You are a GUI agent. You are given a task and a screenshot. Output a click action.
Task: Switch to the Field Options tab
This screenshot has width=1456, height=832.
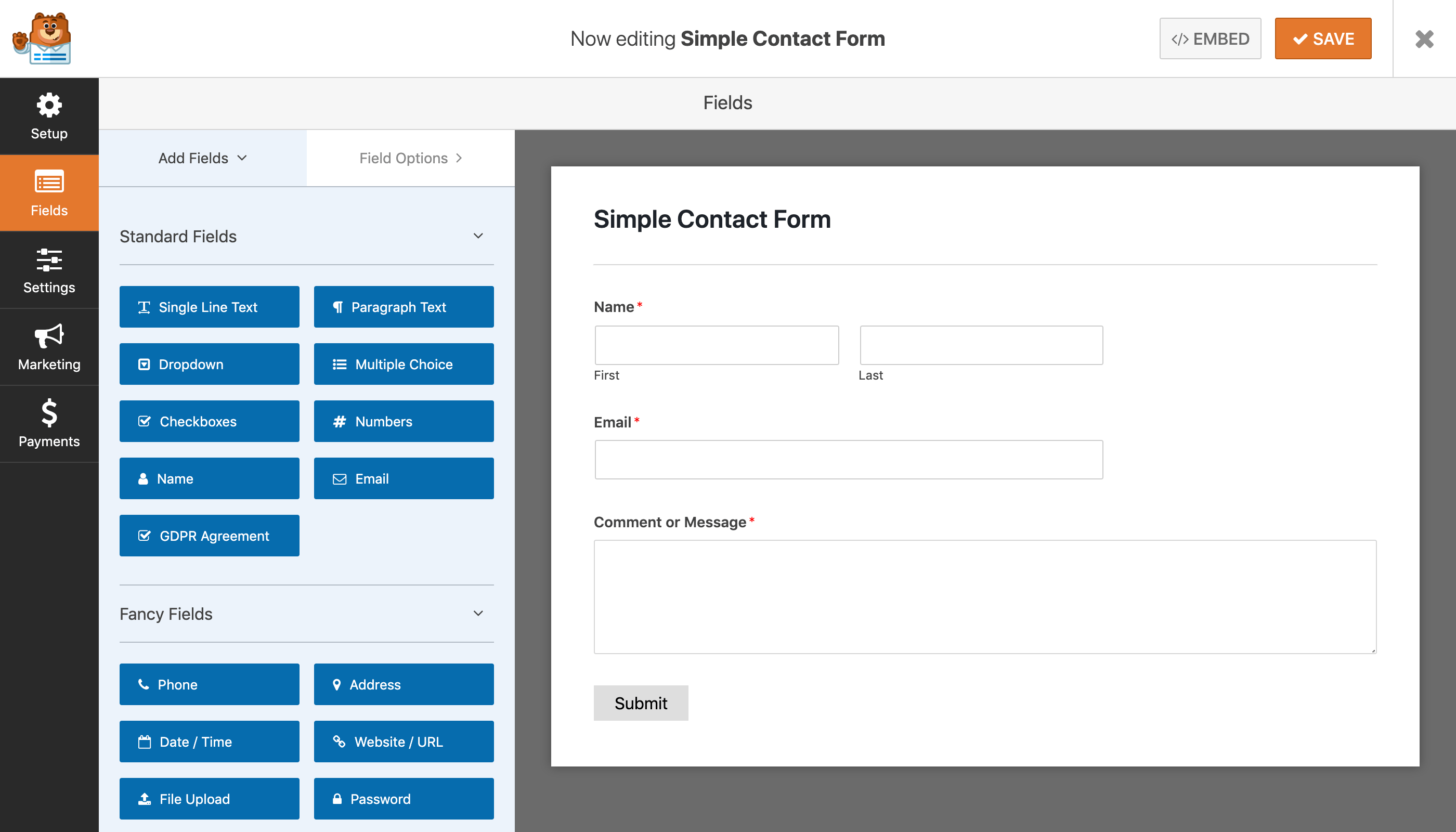410,158
